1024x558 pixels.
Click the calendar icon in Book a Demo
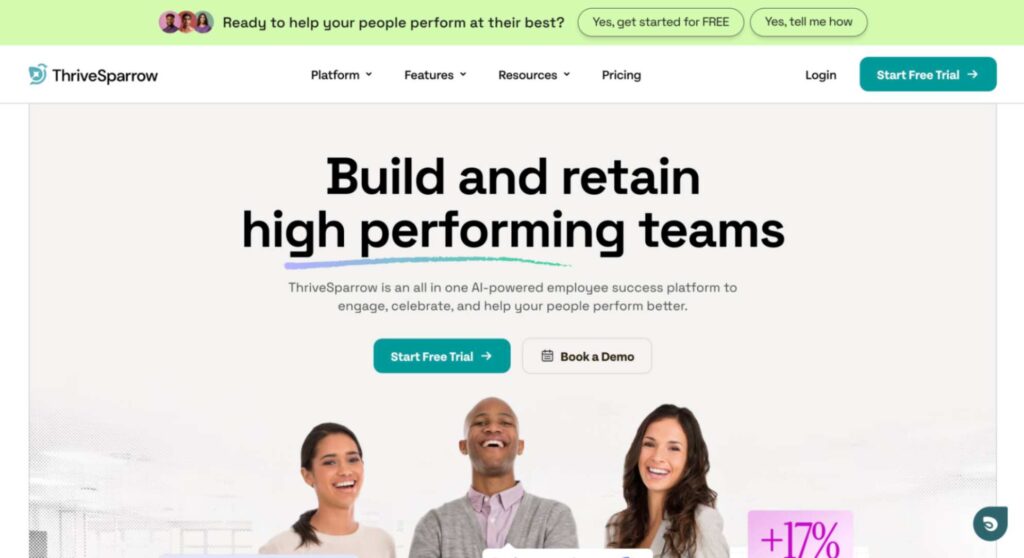547,356
